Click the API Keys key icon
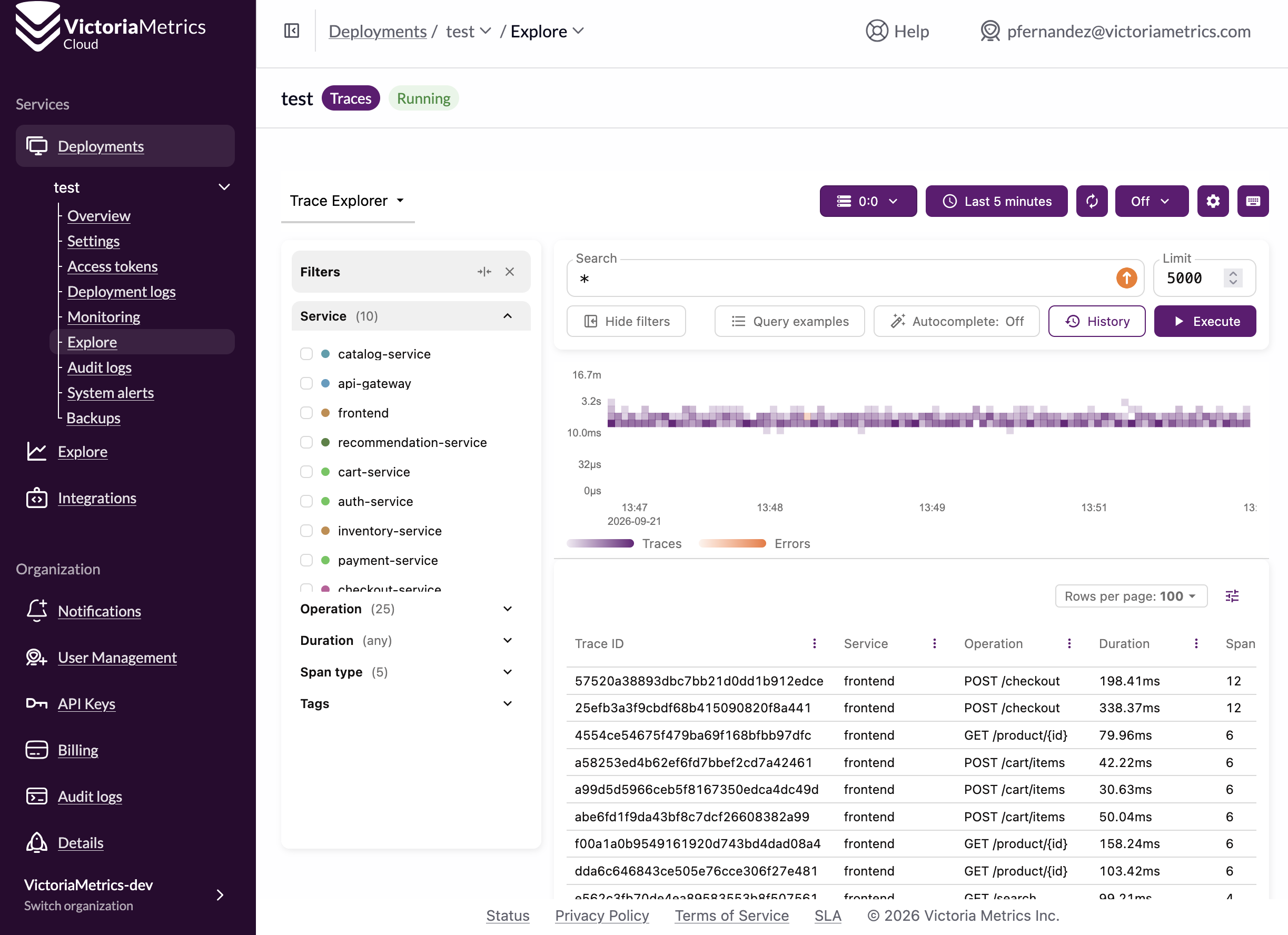Screen dimensions: 1288x935 pyautogui.click(x=37, y=704)
